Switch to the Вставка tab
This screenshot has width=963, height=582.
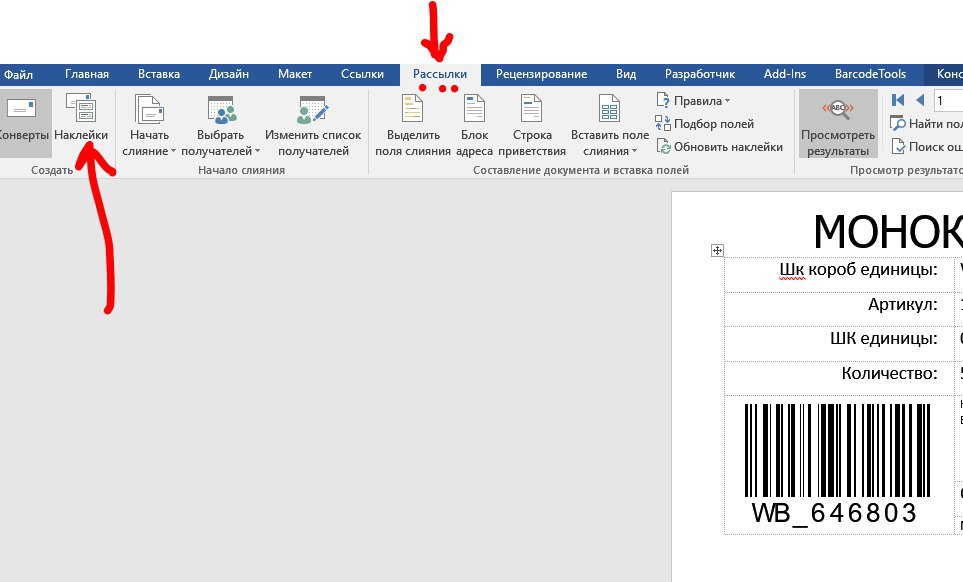pyautogui.click(x=158, y=74)
